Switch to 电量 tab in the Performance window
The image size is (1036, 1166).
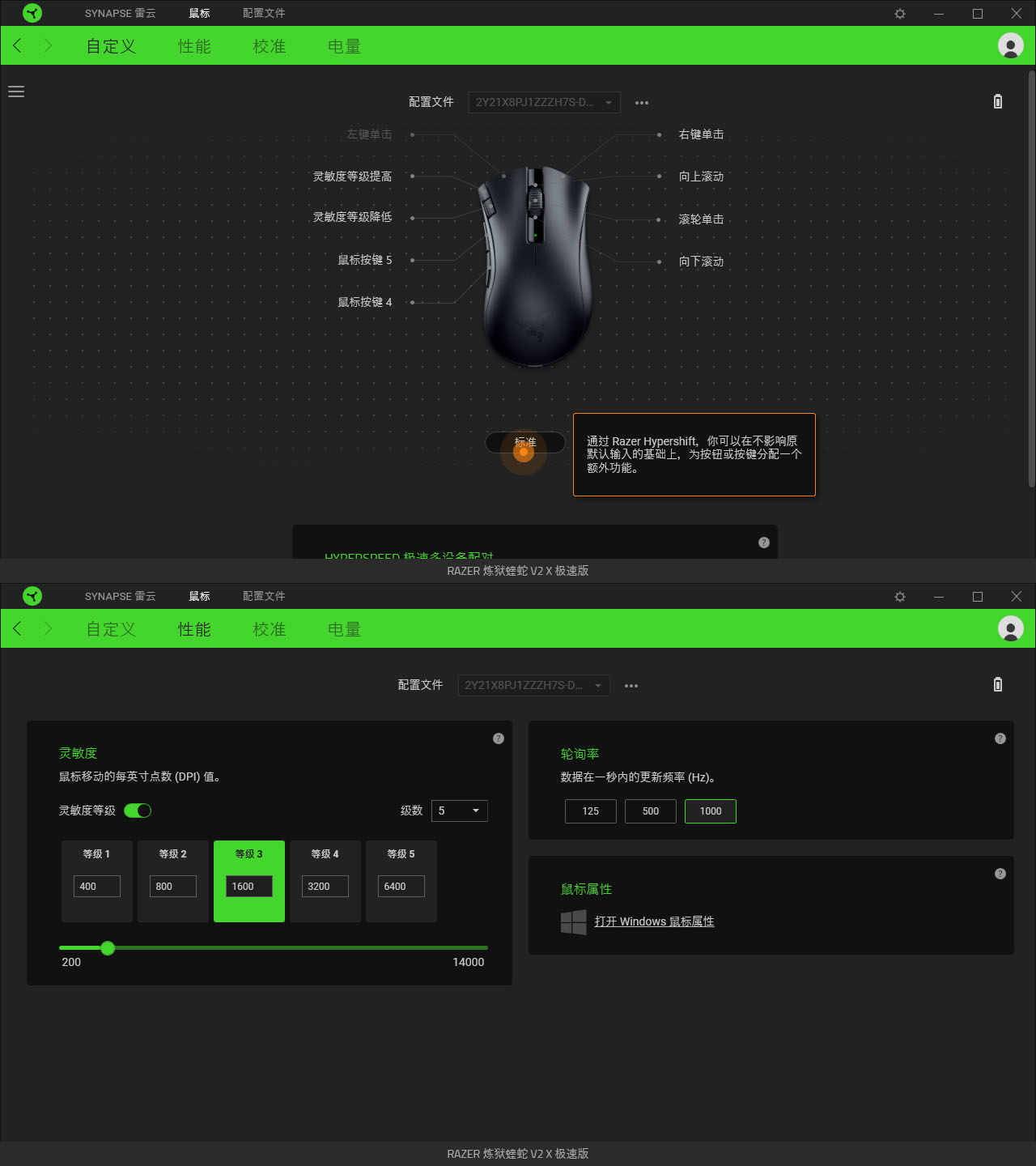[x=345, y=629]
